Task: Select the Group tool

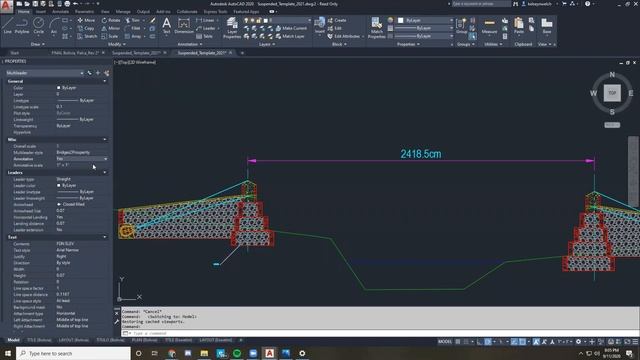Action: [461, 26]
